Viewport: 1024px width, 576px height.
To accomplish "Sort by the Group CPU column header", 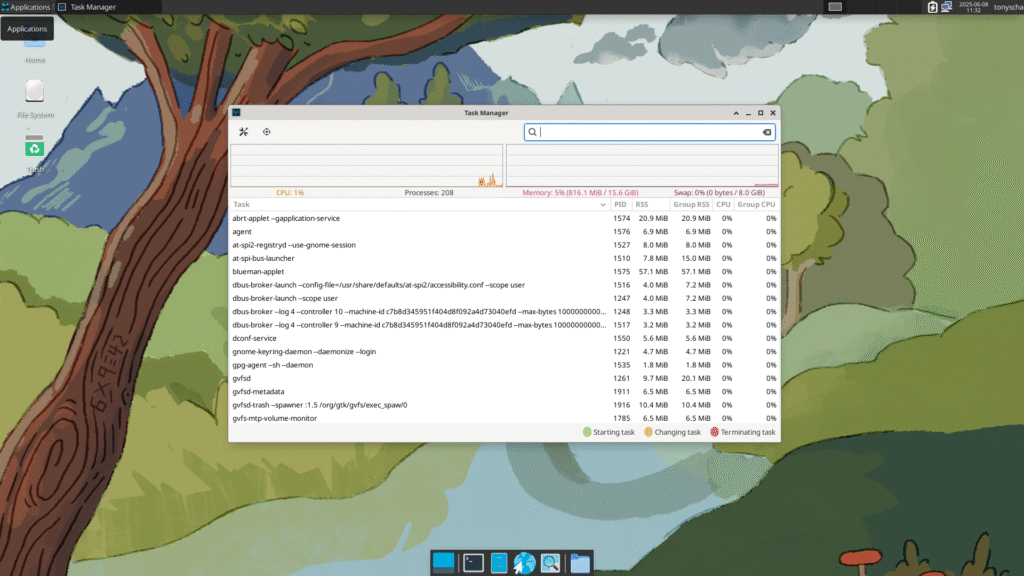I will tap(756, 204).
